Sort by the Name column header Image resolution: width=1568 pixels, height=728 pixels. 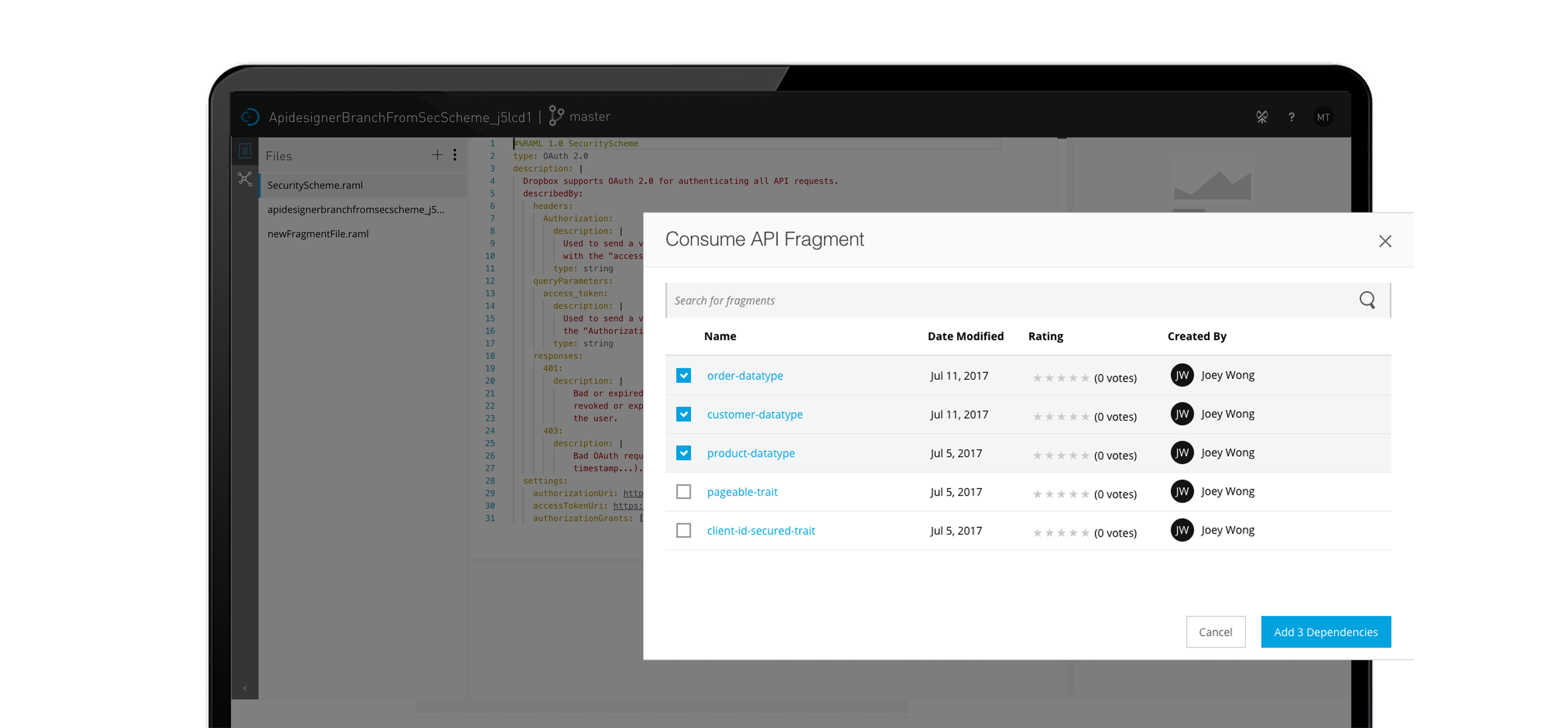coord(719,336)
